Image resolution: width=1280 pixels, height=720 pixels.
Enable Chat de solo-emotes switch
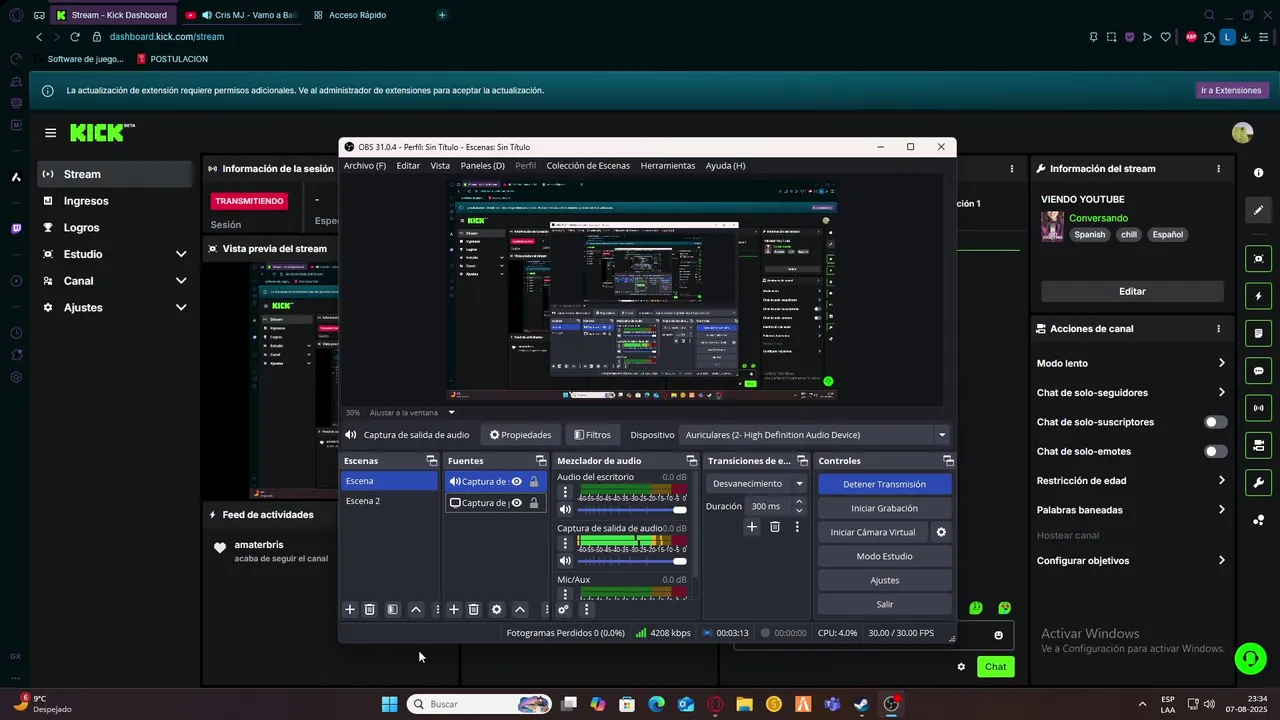coord(1216,451)
